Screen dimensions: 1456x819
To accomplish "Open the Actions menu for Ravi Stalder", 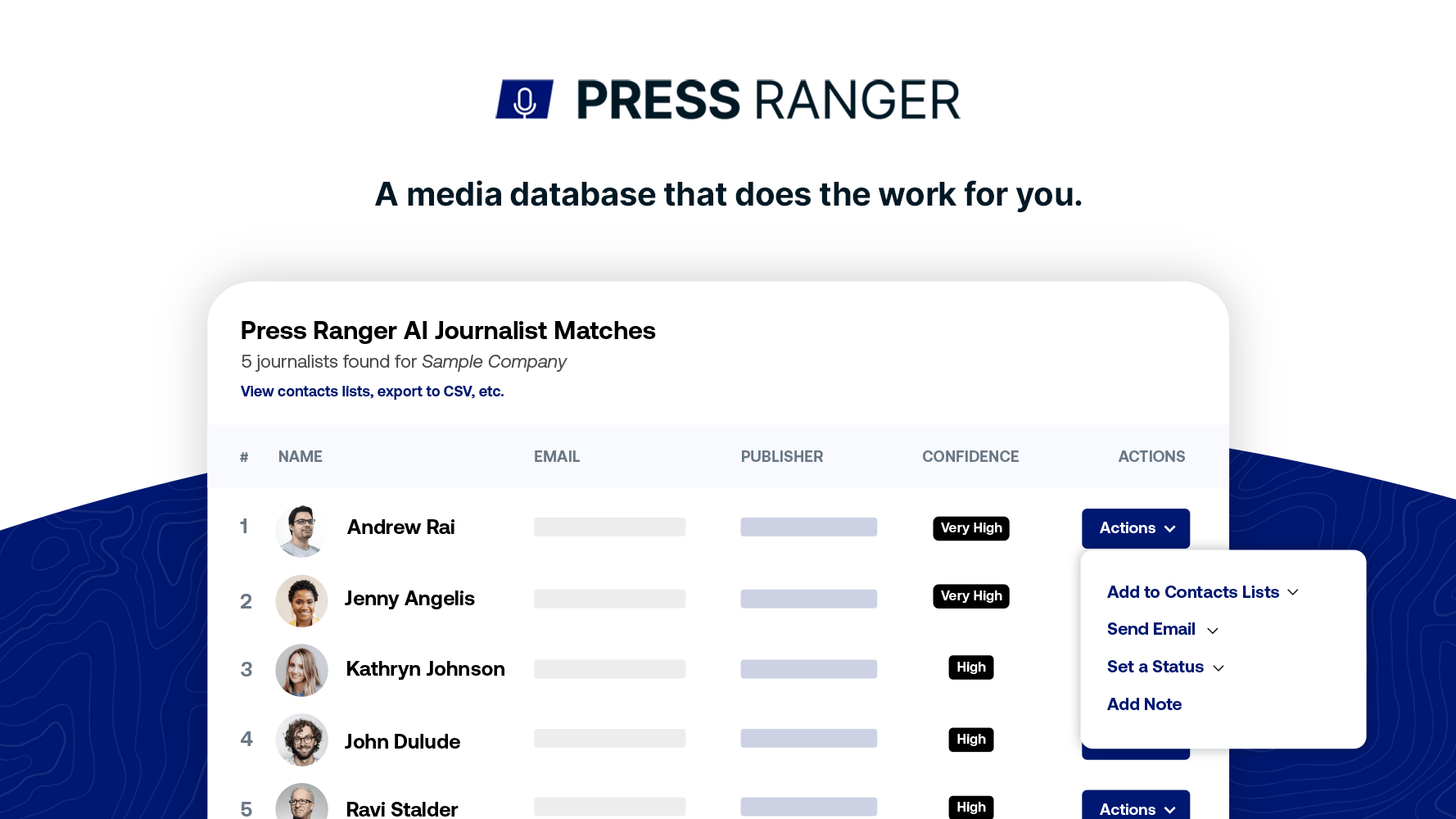I will coord(1135,808).
